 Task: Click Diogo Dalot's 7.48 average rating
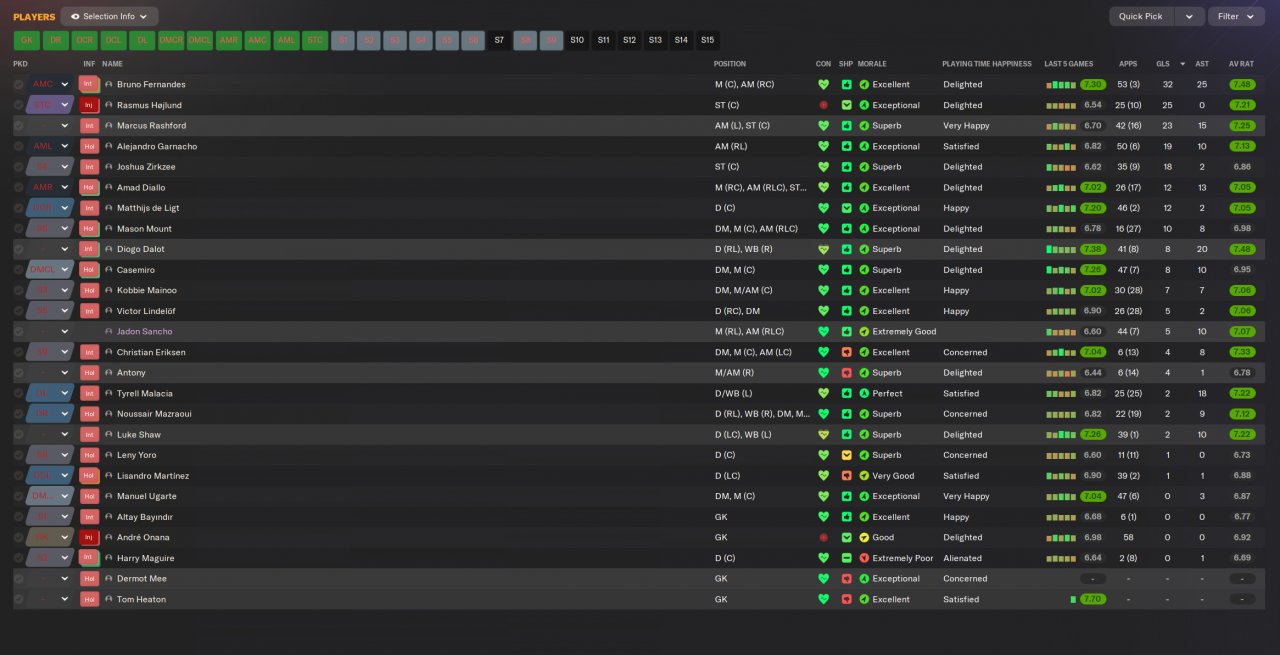pyautogui.click(x=1242, y=249)
